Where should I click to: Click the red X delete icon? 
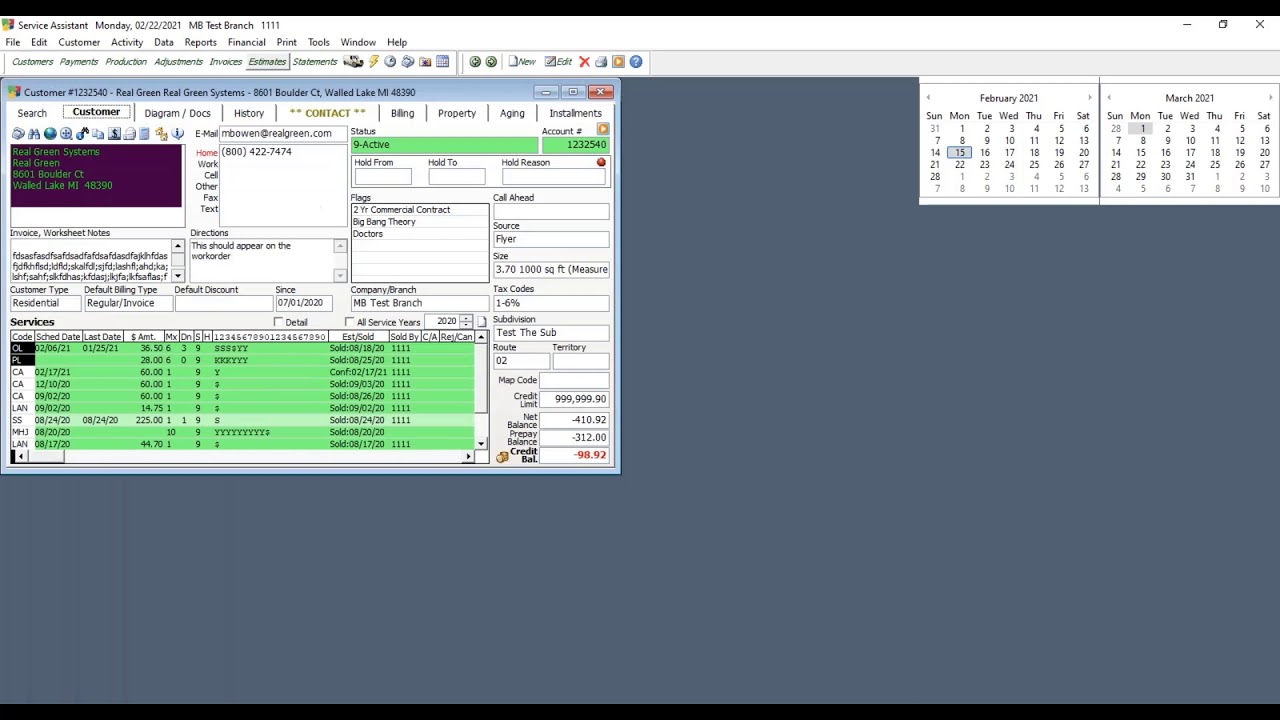point(584,62)
